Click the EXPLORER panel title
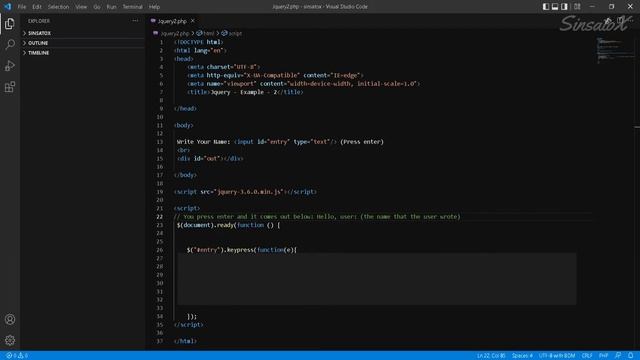This screenshot has height=360, width=640. 39,21
